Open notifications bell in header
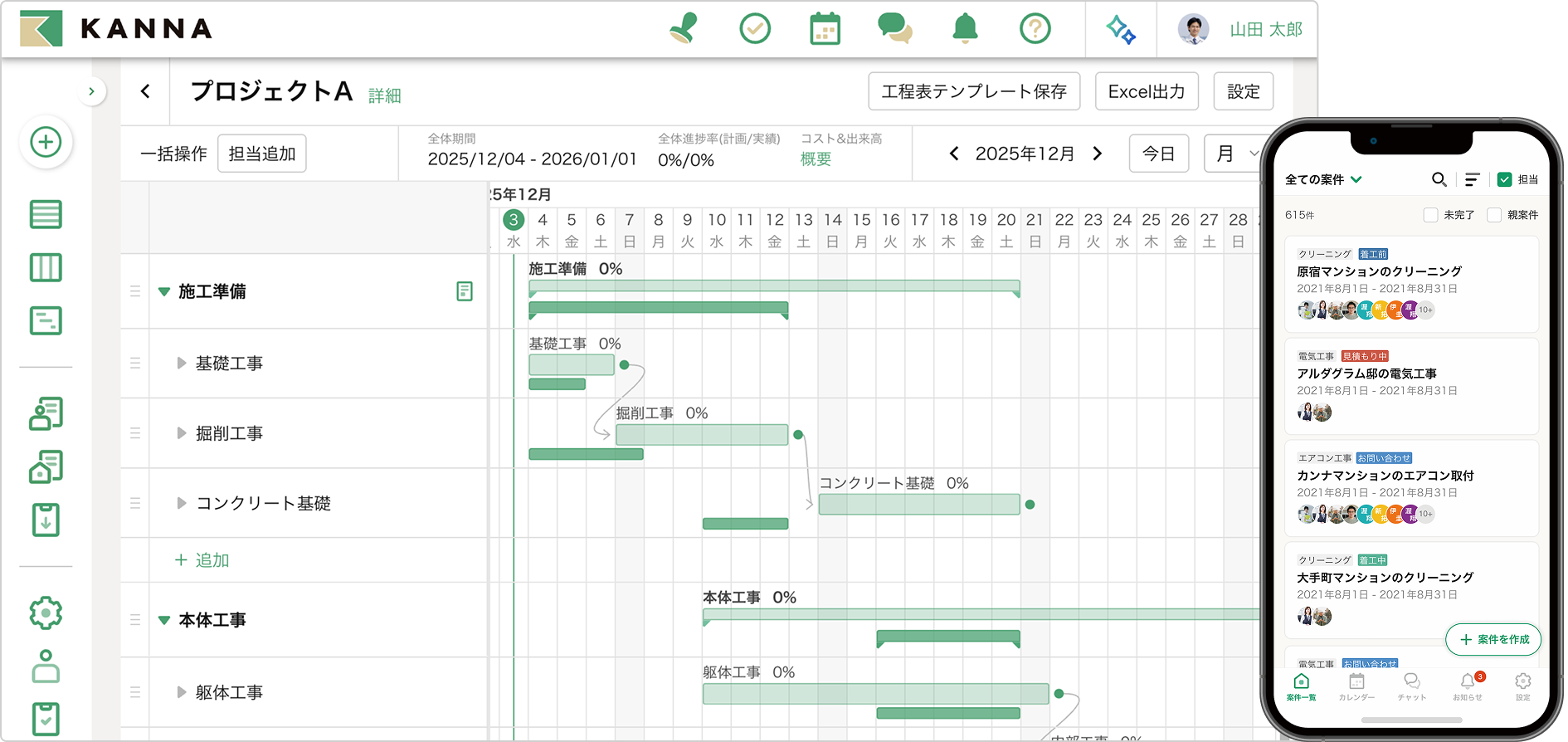1568x742 pixels. 965,29
